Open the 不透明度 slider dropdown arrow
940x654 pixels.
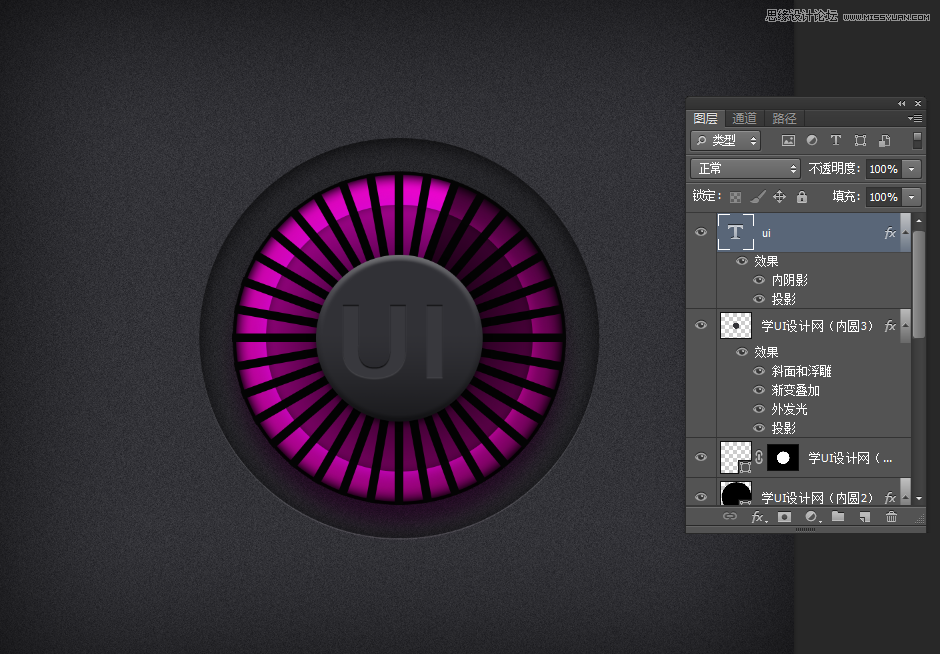(x=911, y=169)
